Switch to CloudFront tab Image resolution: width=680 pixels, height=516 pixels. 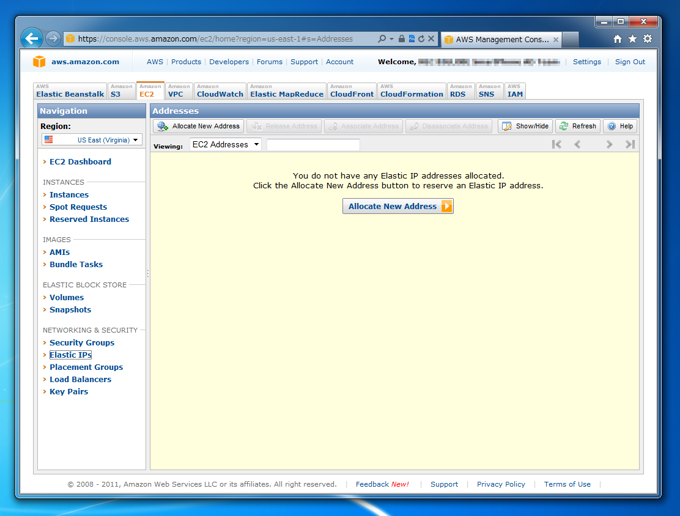(x=352, y=91)
